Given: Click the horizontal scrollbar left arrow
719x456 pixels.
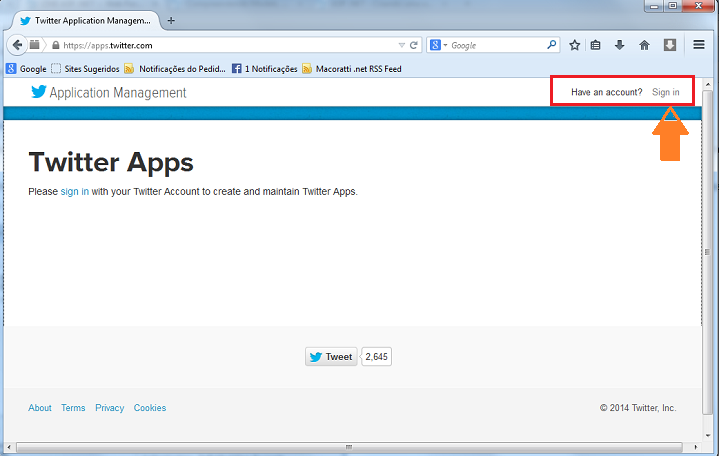Looking at the screenshot, I should [x=9, y=447].
